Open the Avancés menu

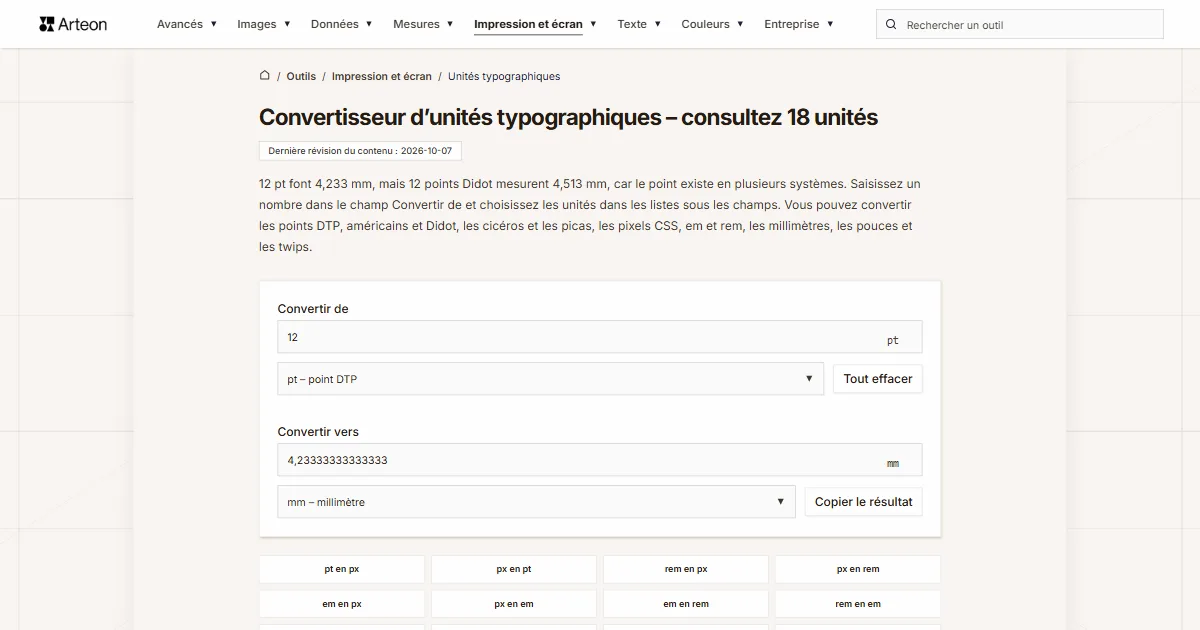(187, 24)
